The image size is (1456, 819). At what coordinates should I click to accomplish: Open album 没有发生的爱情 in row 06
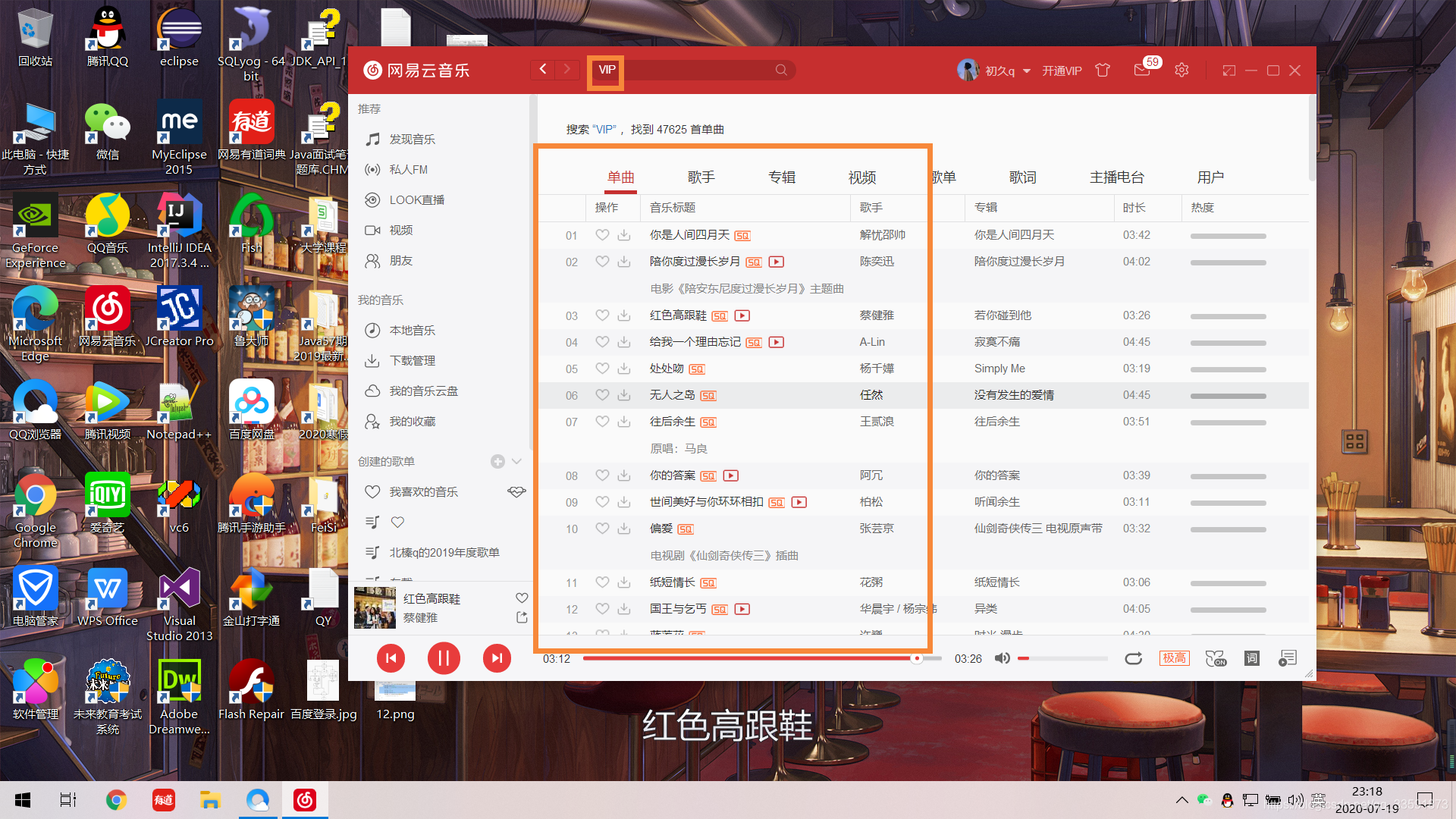(x=1014, y=395)
